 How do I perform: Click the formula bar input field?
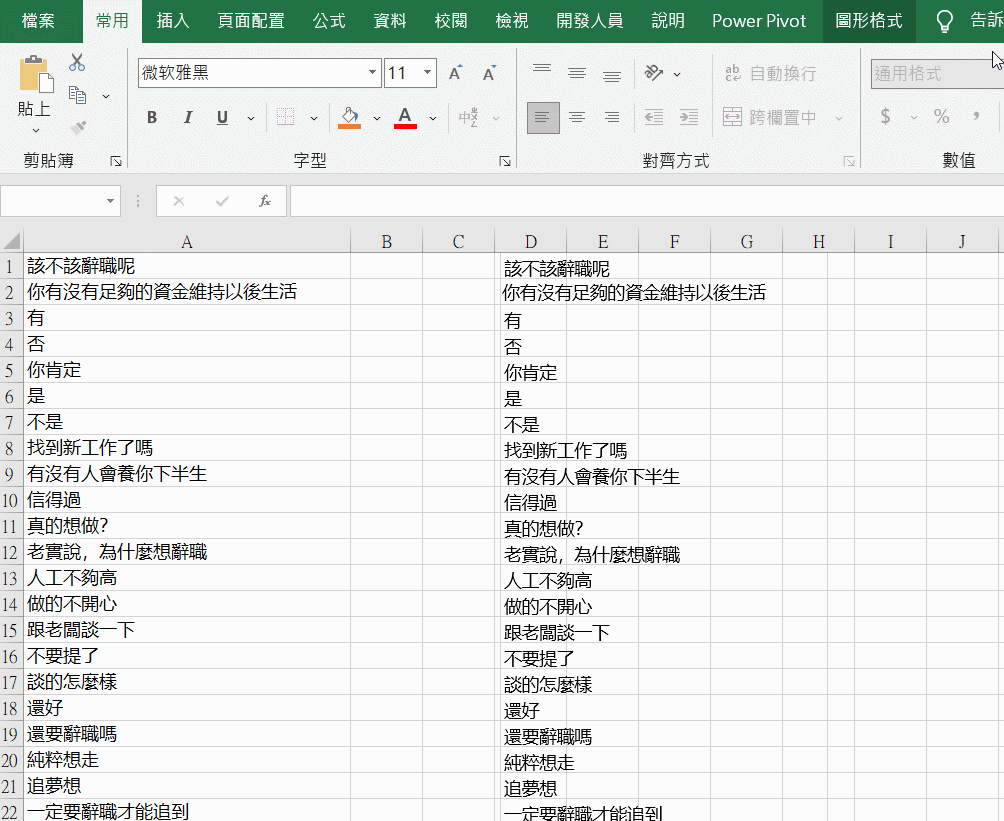point(647,201)
